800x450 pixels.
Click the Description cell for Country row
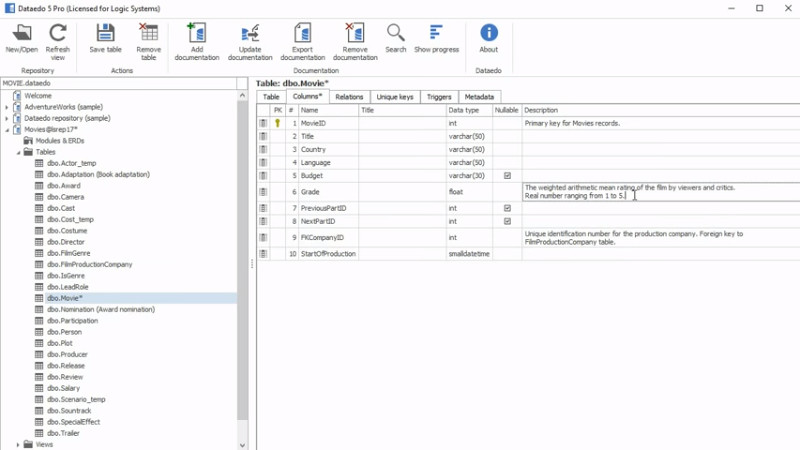pyautogui.click(x=661, y=149)
